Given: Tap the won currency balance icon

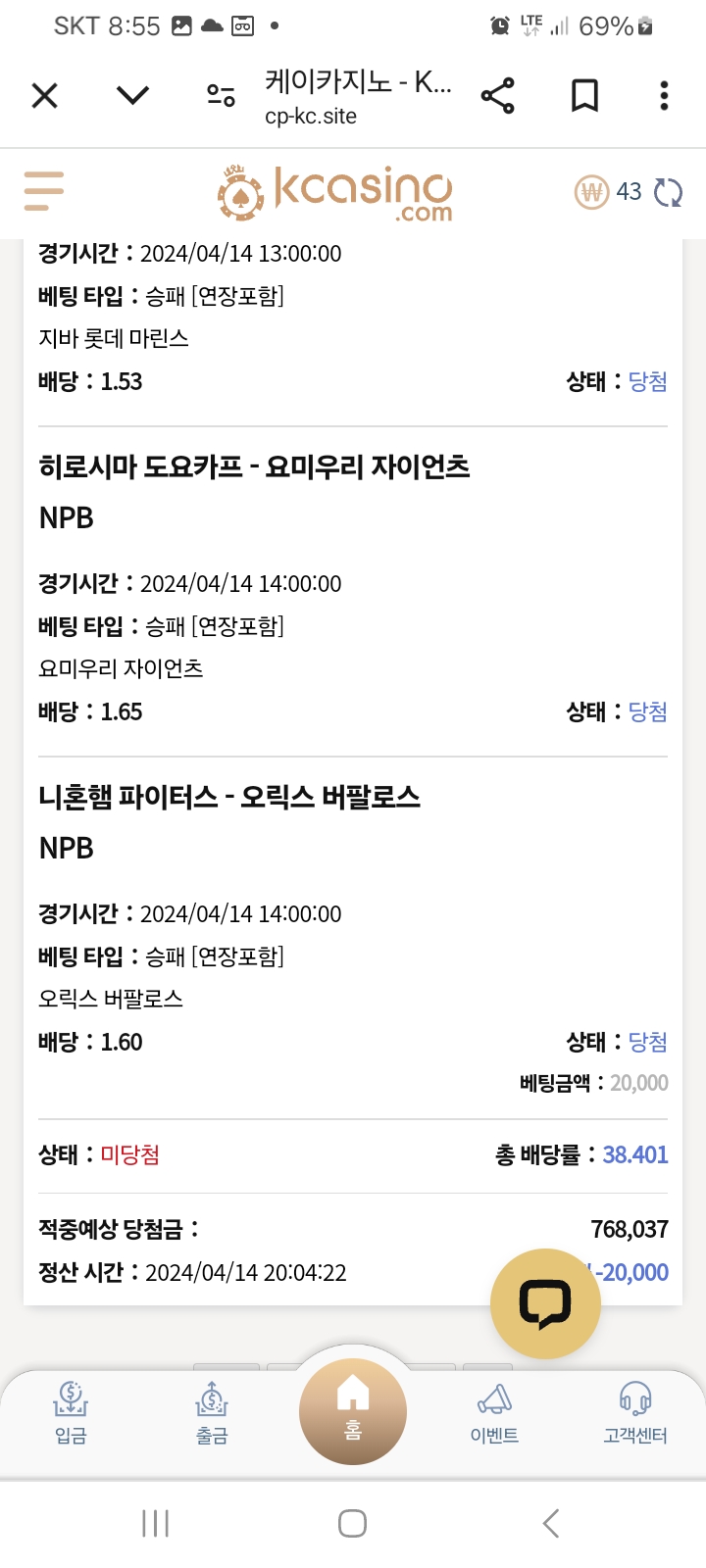Looking at the screenshot, I should coord(591,192).
